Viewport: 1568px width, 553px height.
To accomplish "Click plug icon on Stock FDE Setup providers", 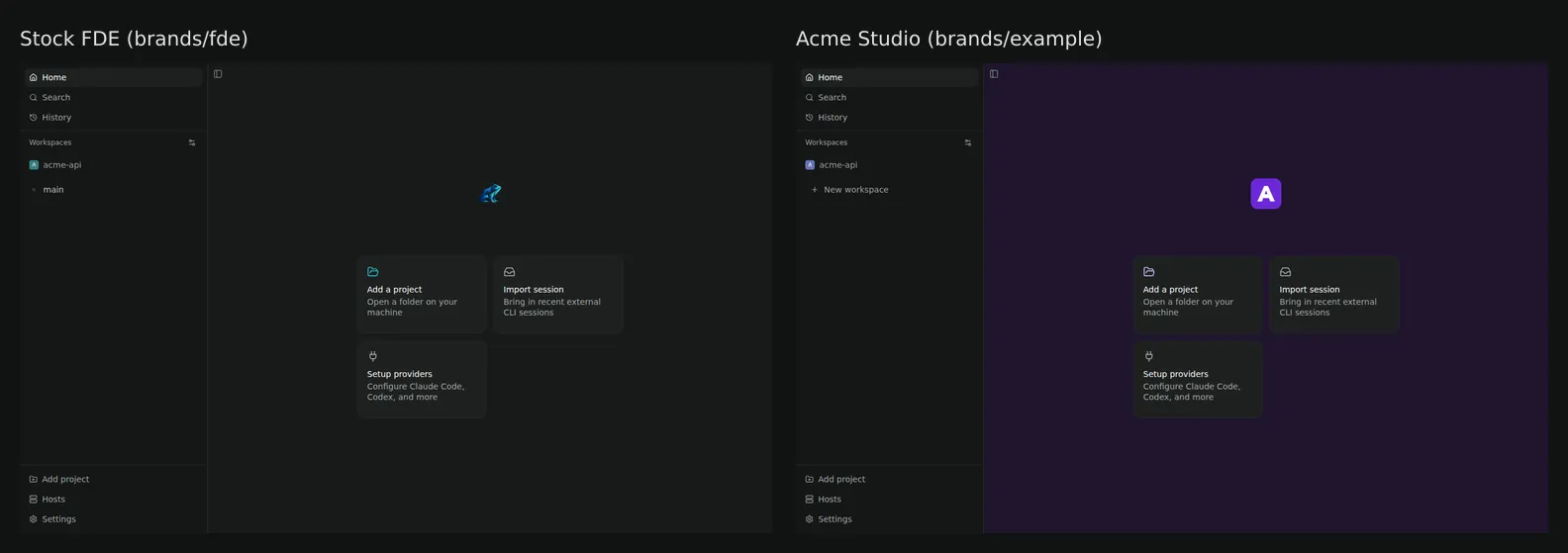I will click(x=373, y=356).
